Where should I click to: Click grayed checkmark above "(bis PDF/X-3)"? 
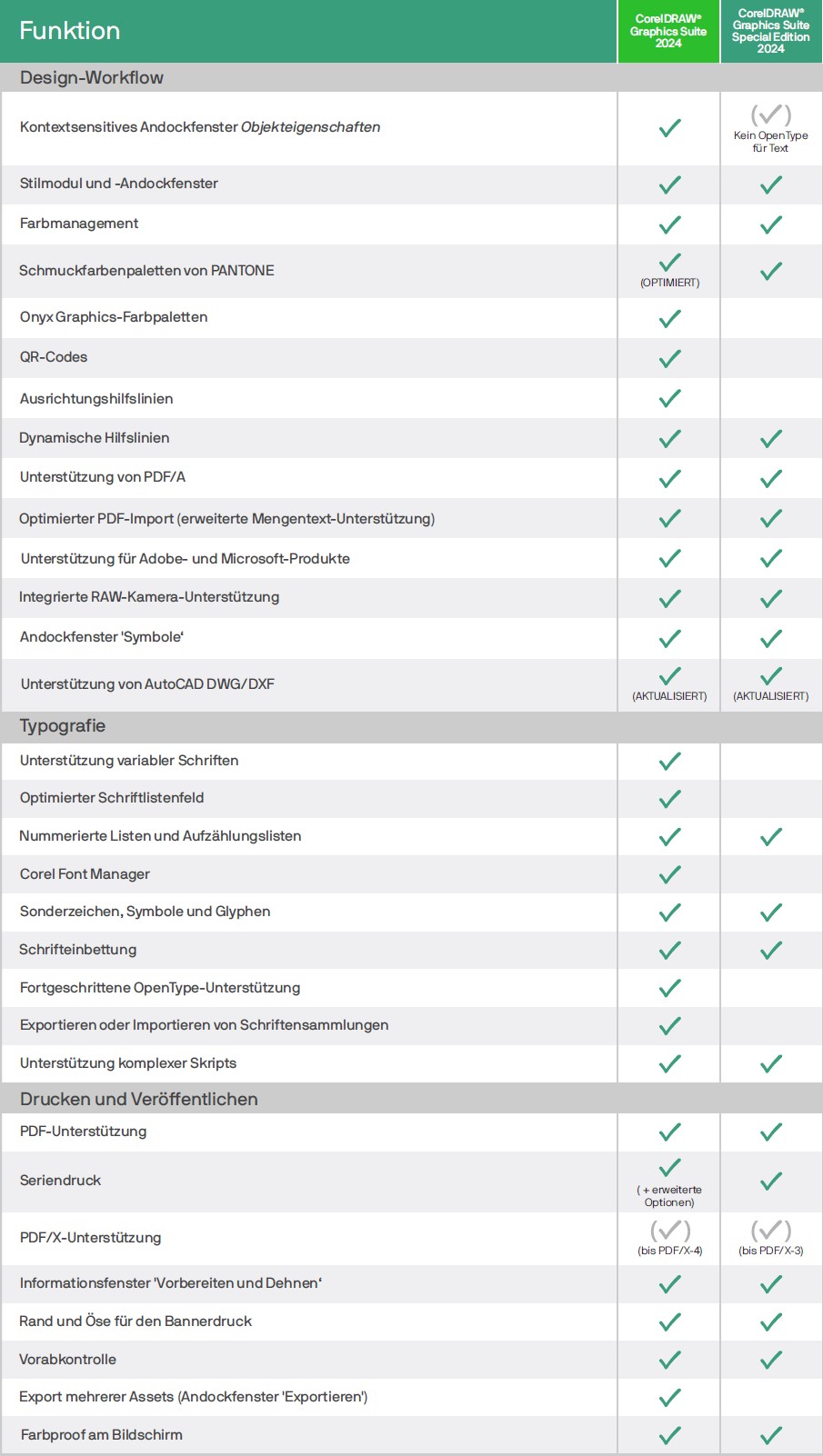pos(770,1231)
